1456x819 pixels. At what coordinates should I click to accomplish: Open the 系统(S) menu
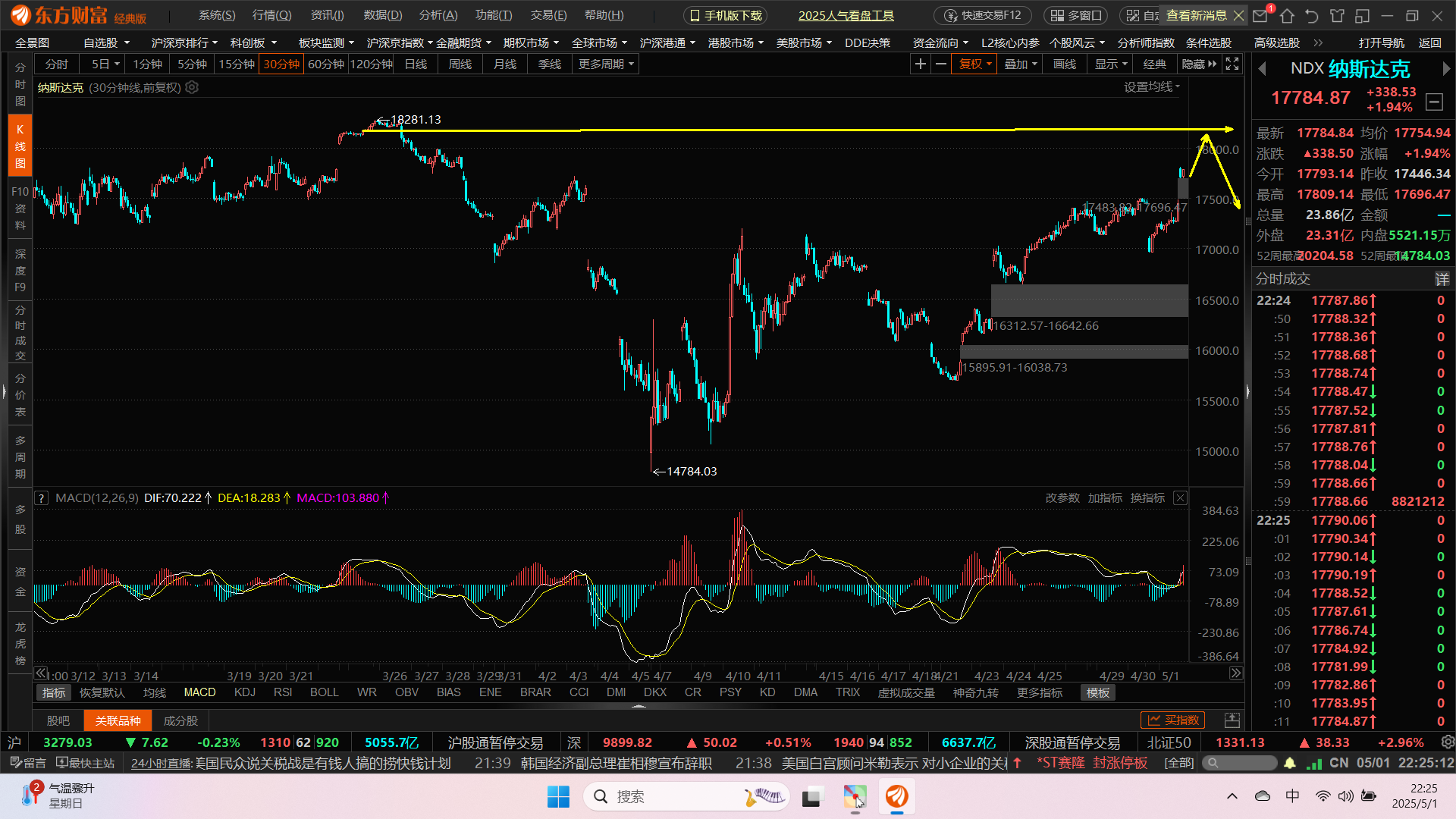(x=217, y=15)
